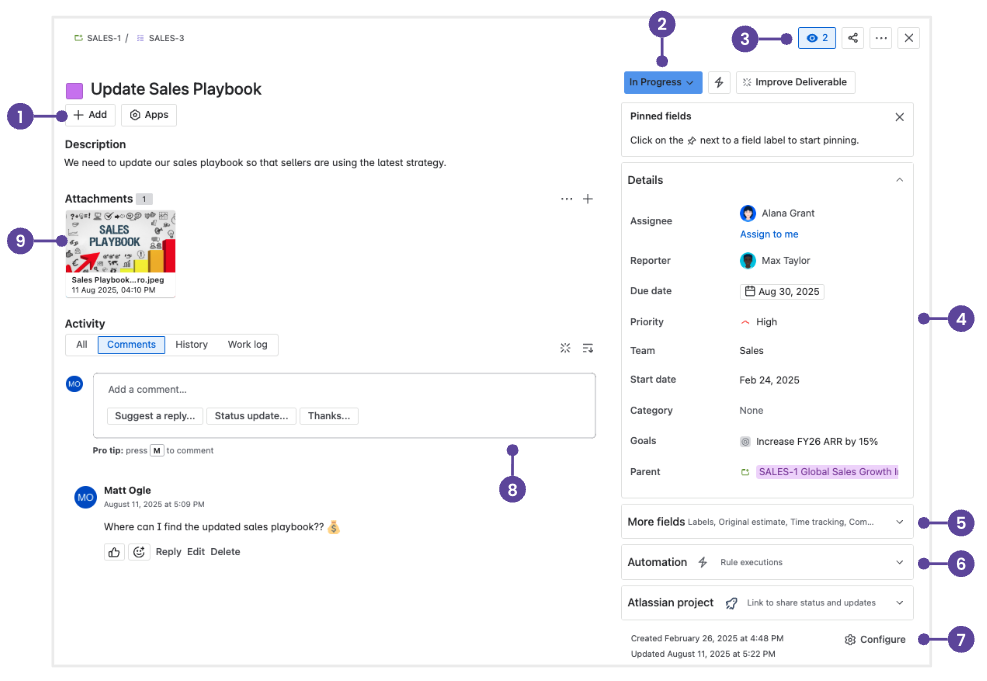Screen dimensions: 987x681
Task: Toggle watching with the eye icon showing 2
Action: pos(816,37)
